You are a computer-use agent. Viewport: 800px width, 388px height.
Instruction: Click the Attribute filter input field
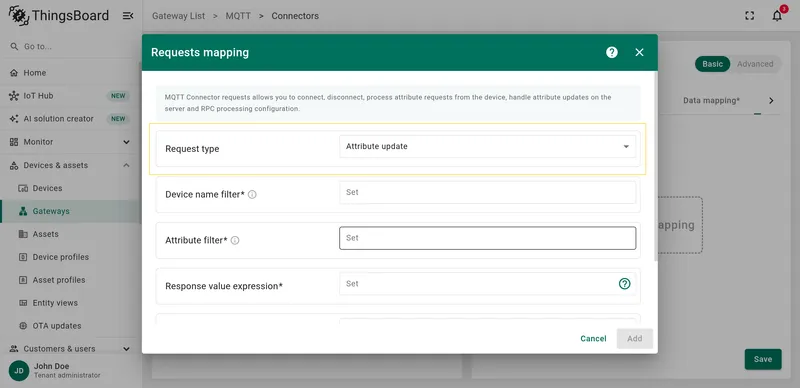(487, 238)
